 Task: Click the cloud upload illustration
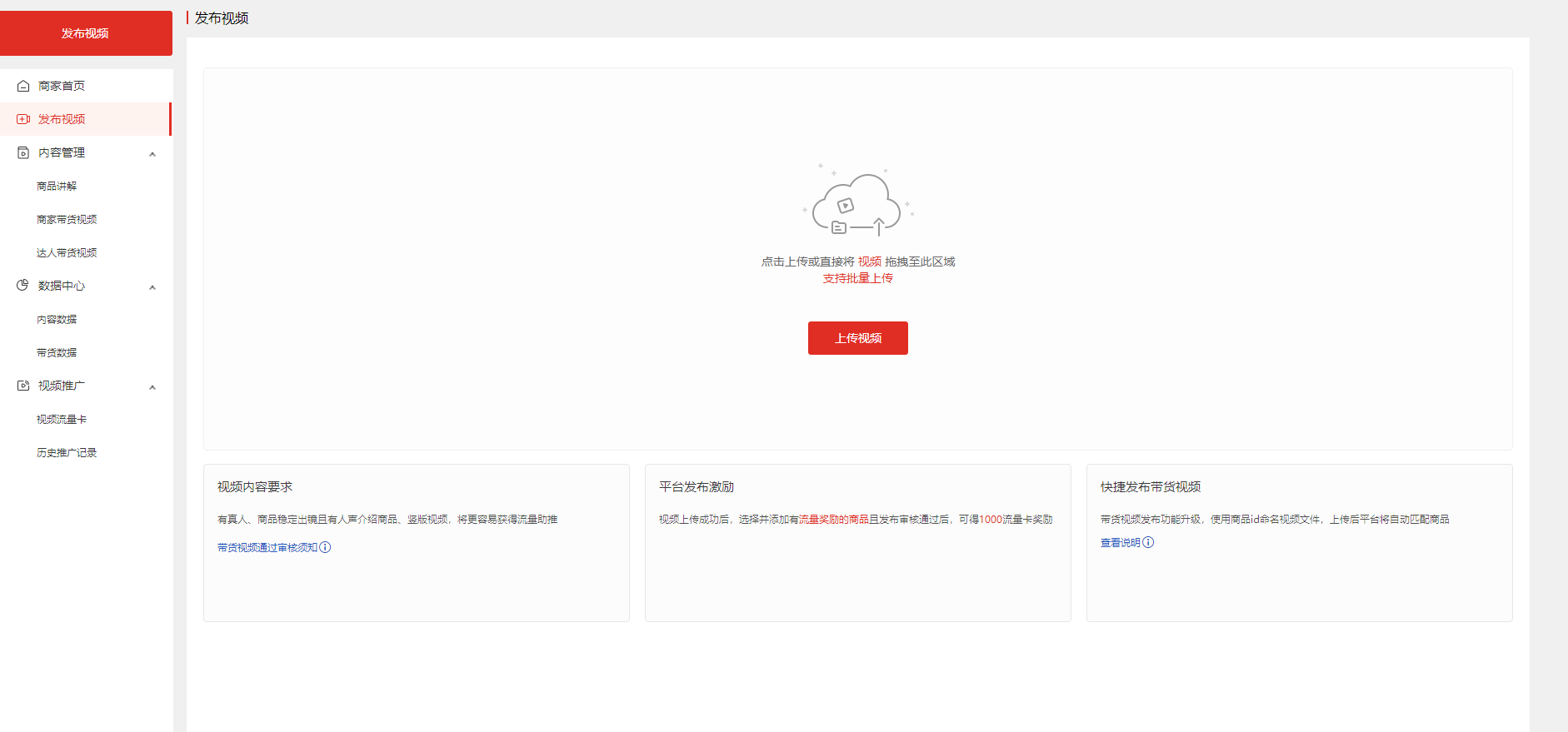tap(857, 202)
